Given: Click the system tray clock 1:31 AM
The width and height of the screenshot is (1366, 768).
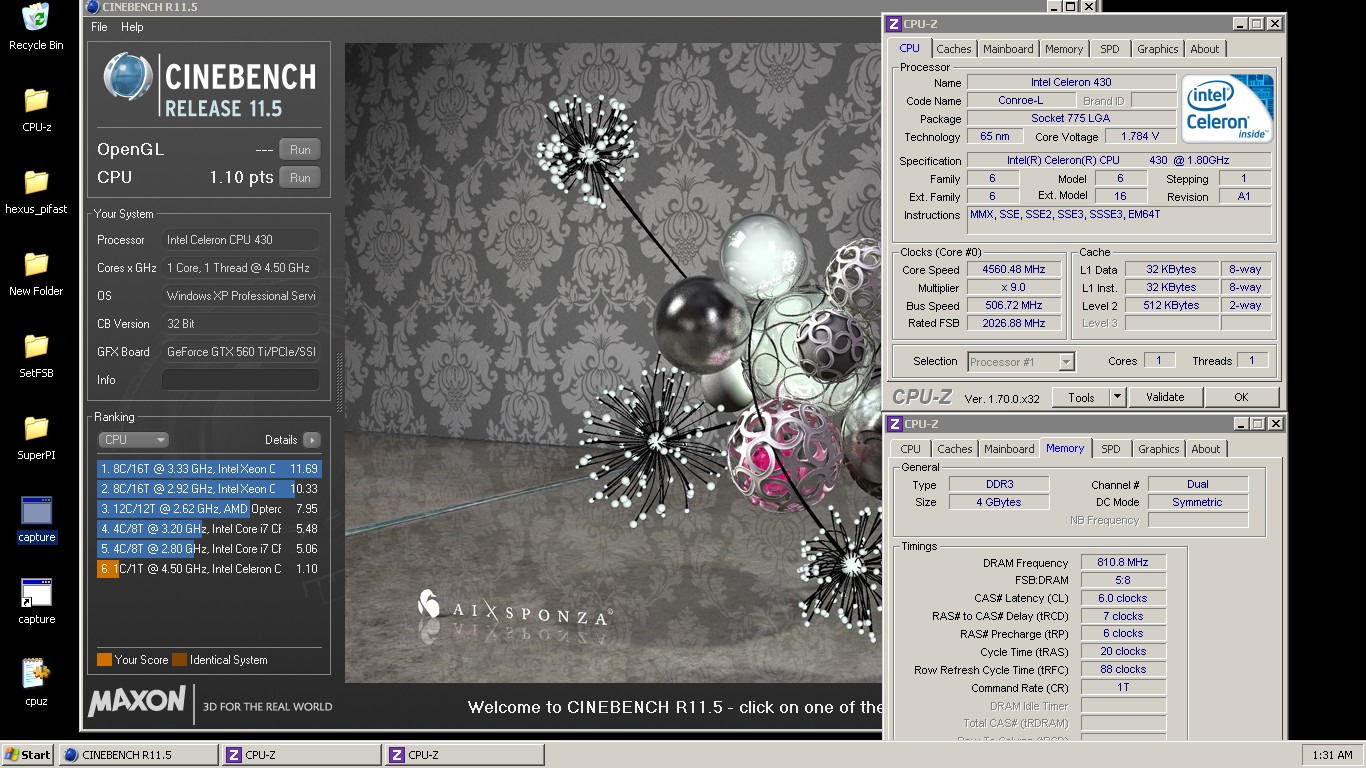Looking at the screenshot, I should [x=1332, y=755].
